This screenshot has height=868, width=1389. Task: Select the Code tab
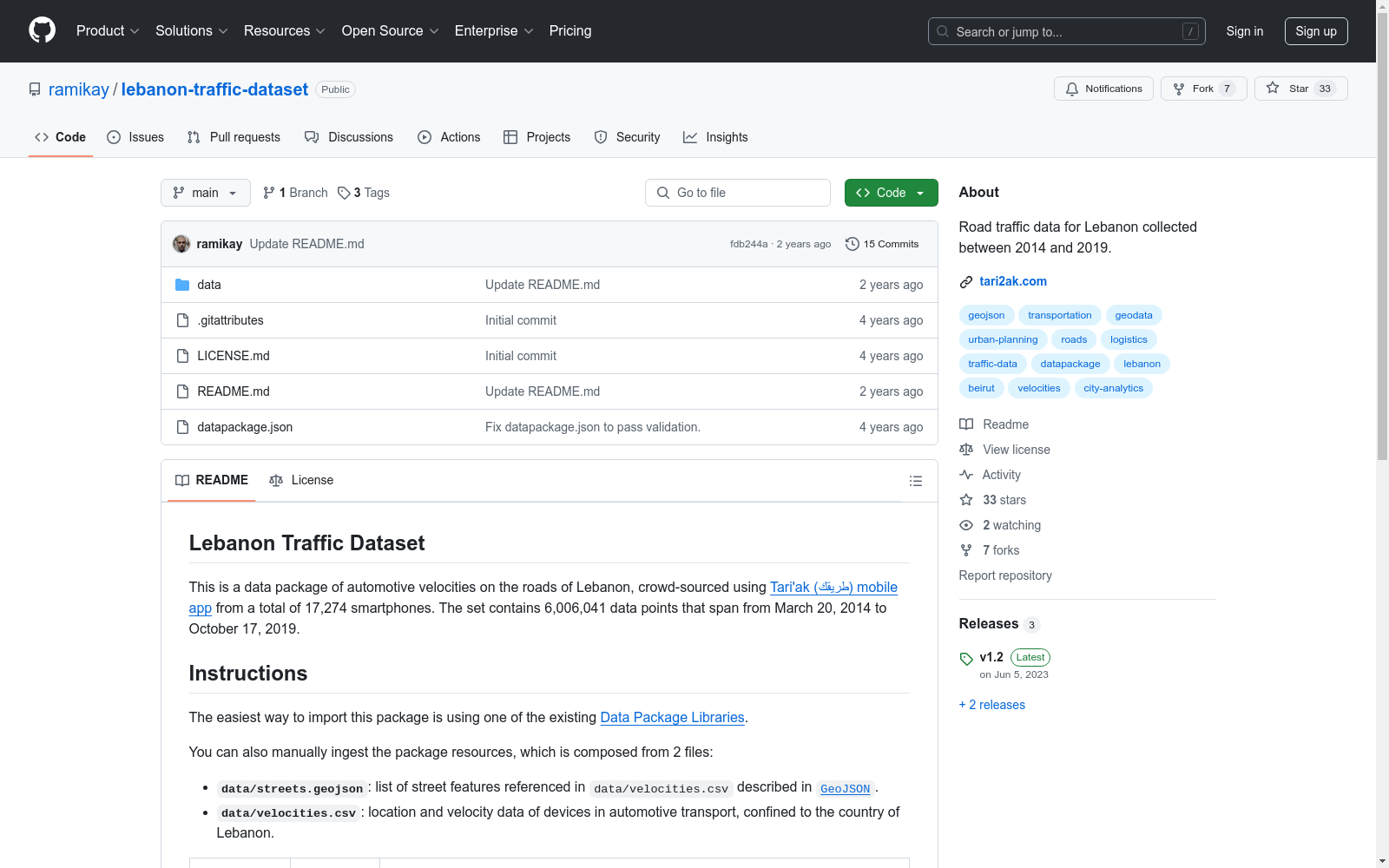coord(61,137)
